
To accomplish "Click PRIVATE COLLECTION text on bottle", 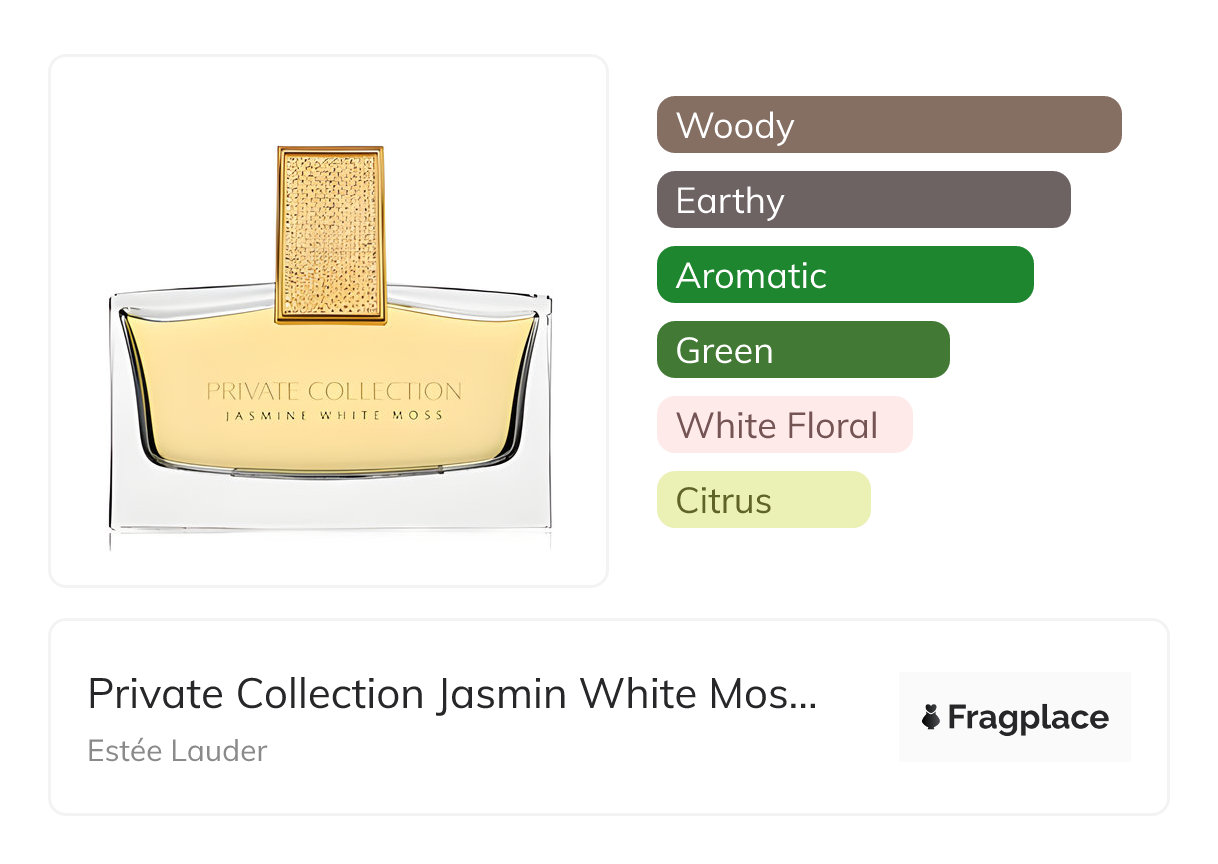I will point(334,391).
